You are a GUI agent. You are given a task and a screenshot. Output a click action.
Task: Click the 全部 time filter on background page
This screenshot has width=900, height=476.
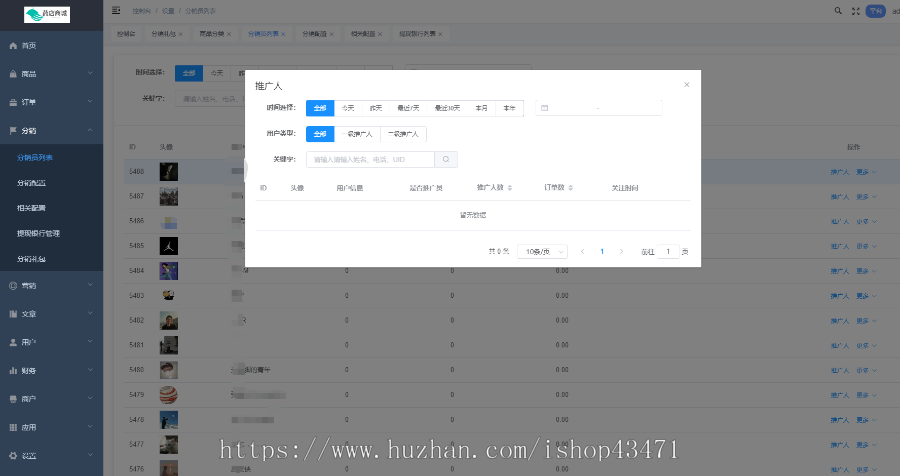click(189, 73)
